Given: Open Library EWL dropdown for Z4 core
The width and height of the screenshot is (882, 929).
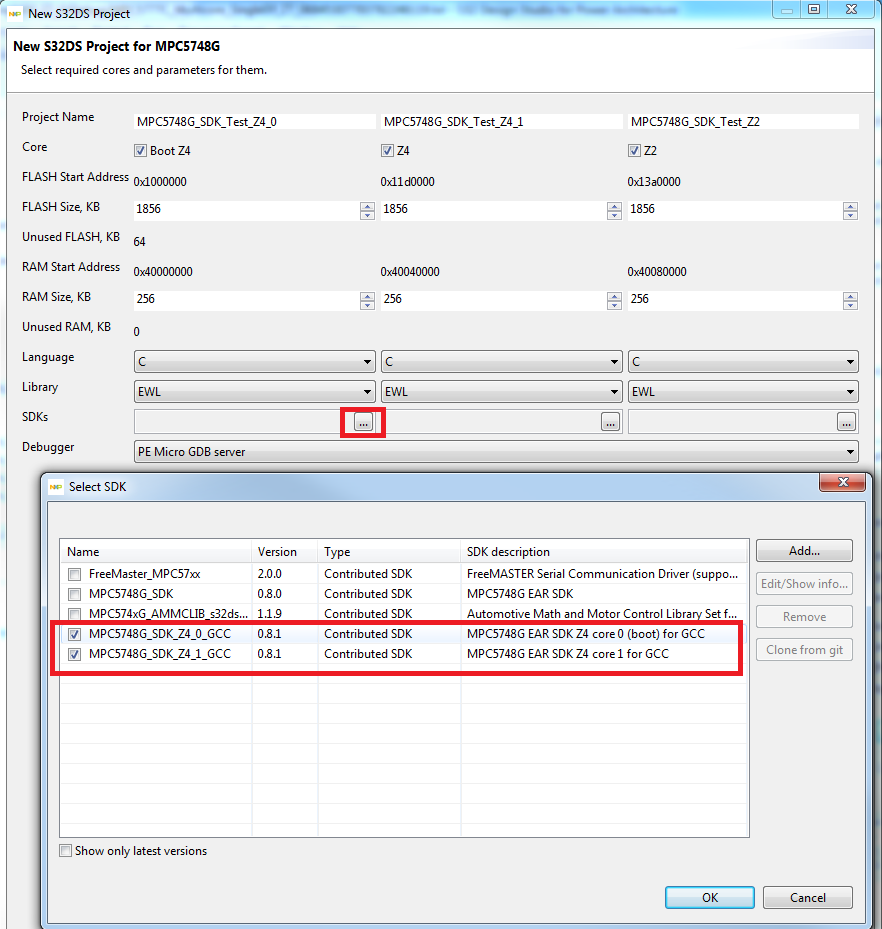Looking at the screenshot, I should coord(502,392).
